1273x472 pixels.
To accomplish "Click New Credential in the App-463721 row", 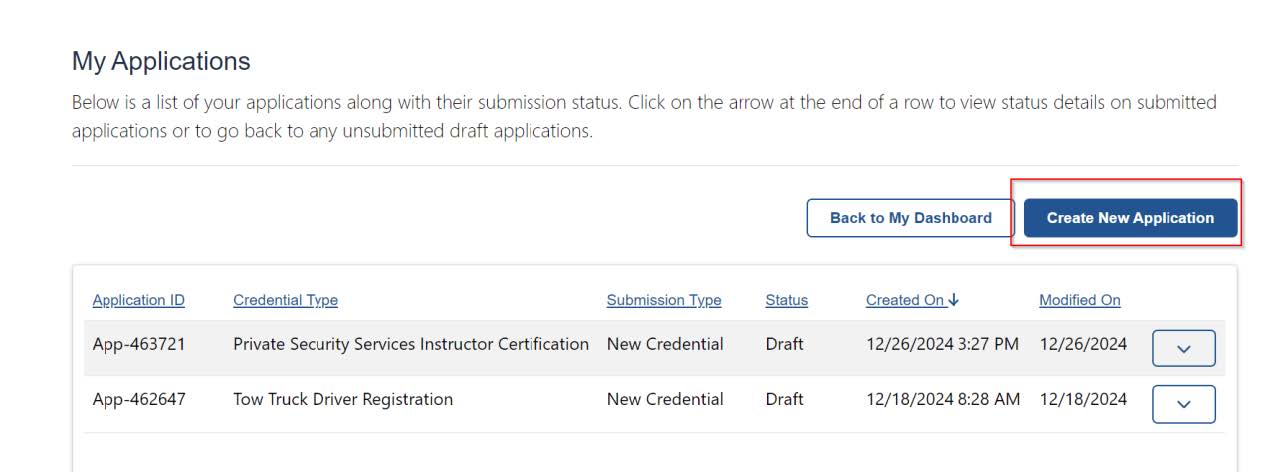I will coord(664,344).
